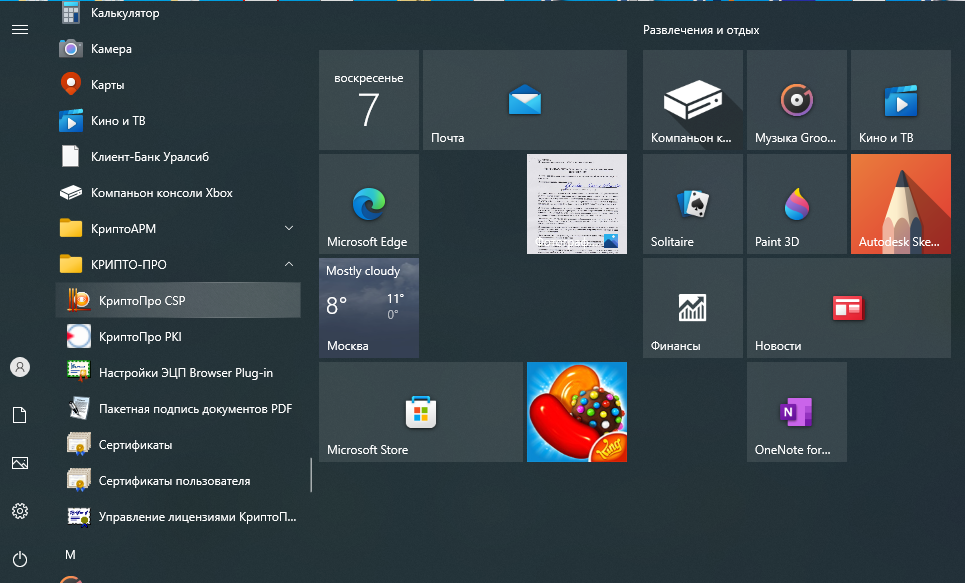Click the letter M section header
Image resolution: width=965 pixels, height=583 pixels.
pyautogui.click(x=70, y=555)
